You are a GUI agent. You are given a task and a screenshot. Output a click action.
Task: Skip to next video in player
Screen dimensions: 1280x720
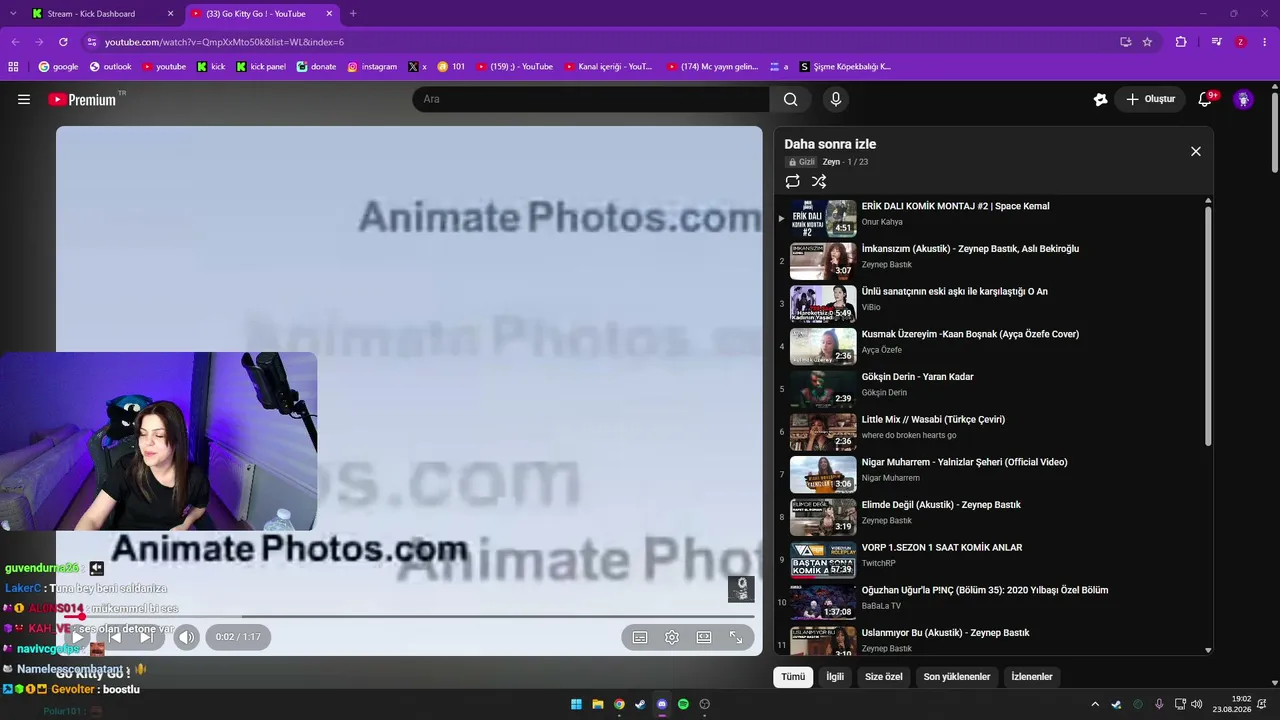point(146,637)
